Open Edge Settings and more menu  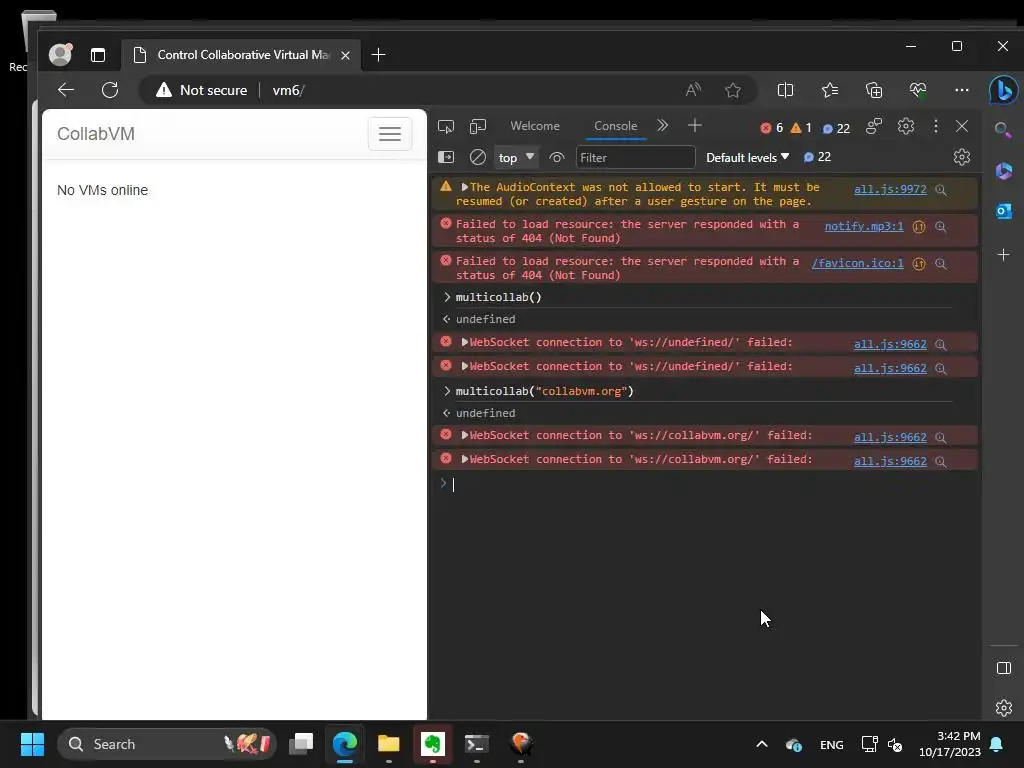[x=961, y=90]
